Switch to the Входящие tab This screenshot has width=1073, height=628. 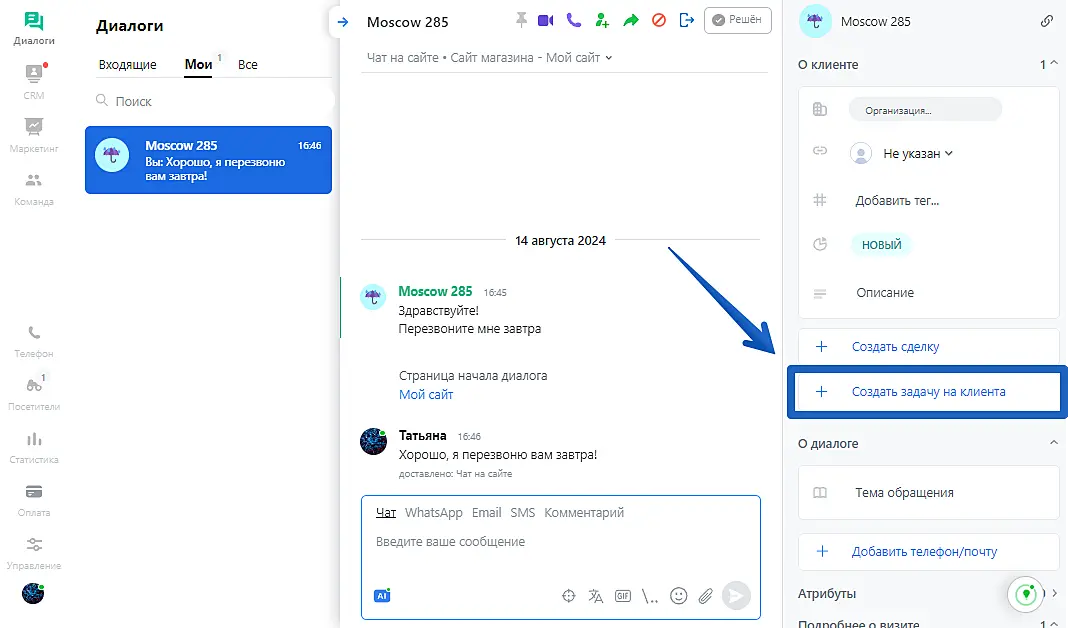pyautogui.click(x=127, y=65)
